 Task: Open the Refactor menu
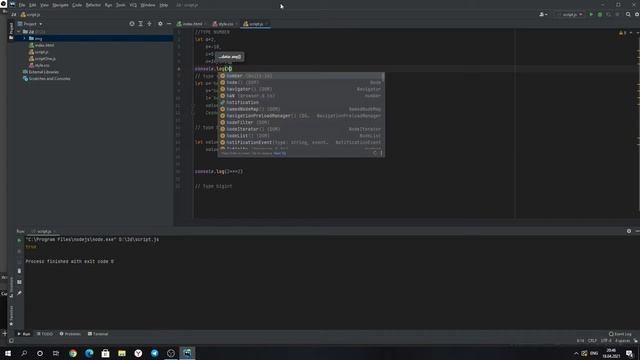click(x=93, y=5)
